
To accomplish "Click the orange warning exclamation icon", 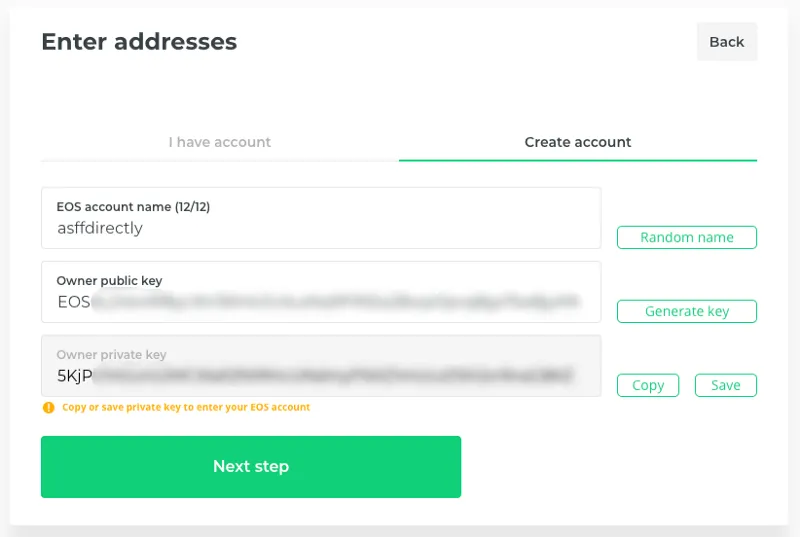I will [48, 407].
